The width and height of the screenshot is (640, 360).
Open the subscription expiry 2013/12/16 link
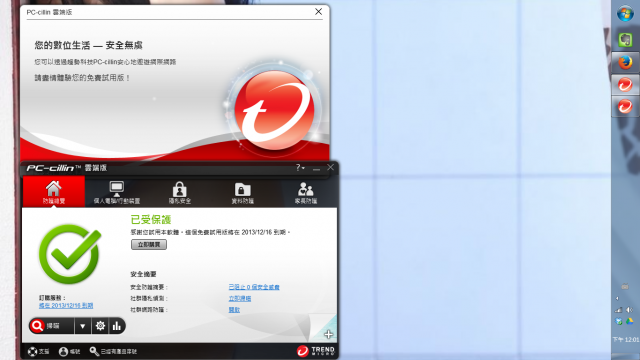coord(66,305)
